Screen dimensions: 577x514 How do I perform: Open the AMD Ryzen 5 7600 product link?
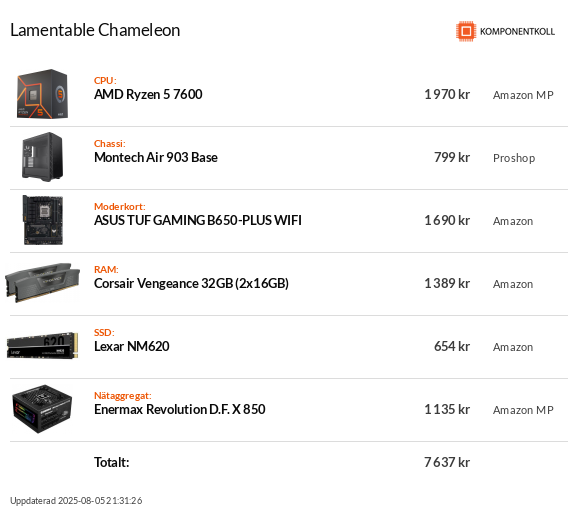148,95
